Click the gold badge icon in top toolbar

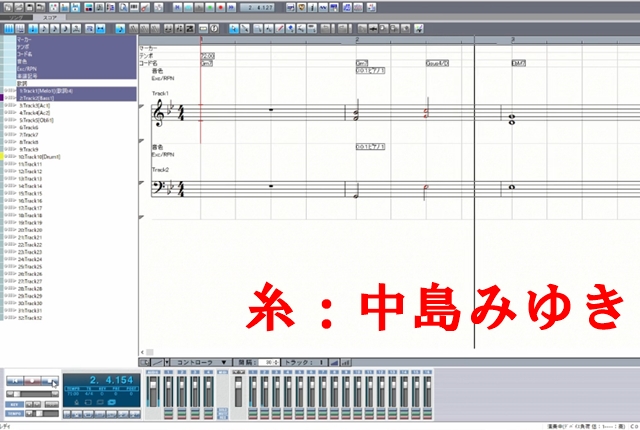click(x=302, y=7)
